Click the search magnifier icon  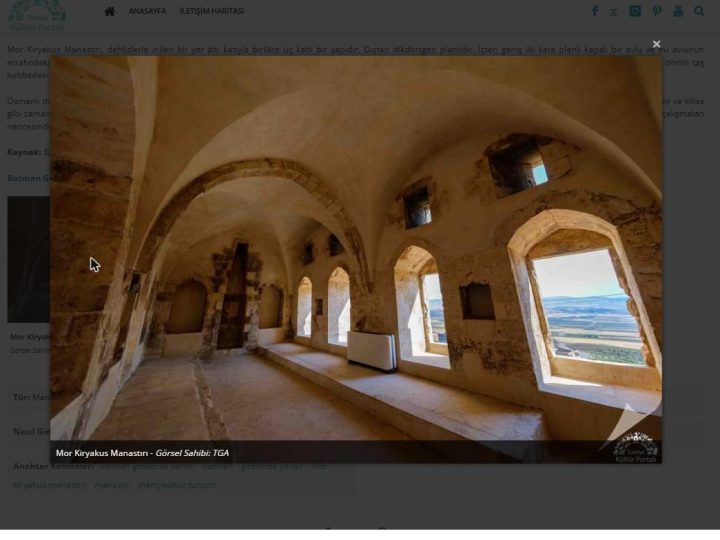(x=699, y=11)
